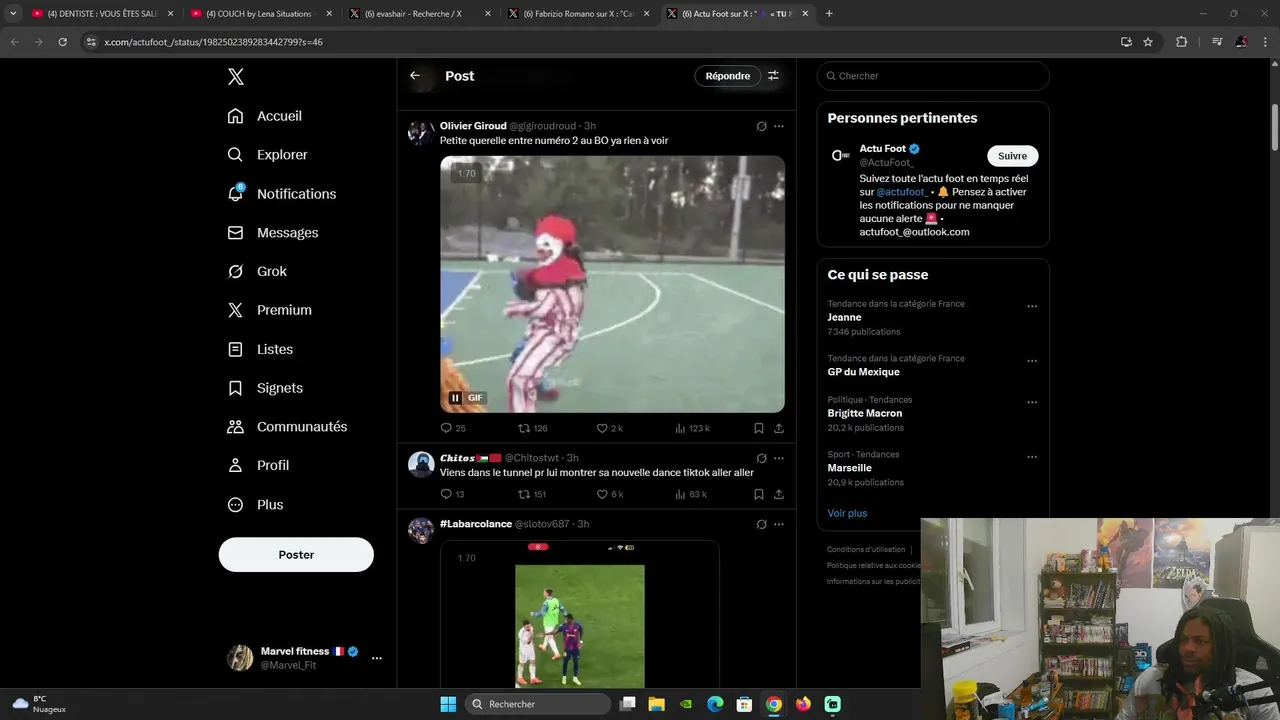Image resolution: width=1280 pixels, height=720 pixels.
Task: Open Firefox from the taskbar
Action: click(803, 704)
